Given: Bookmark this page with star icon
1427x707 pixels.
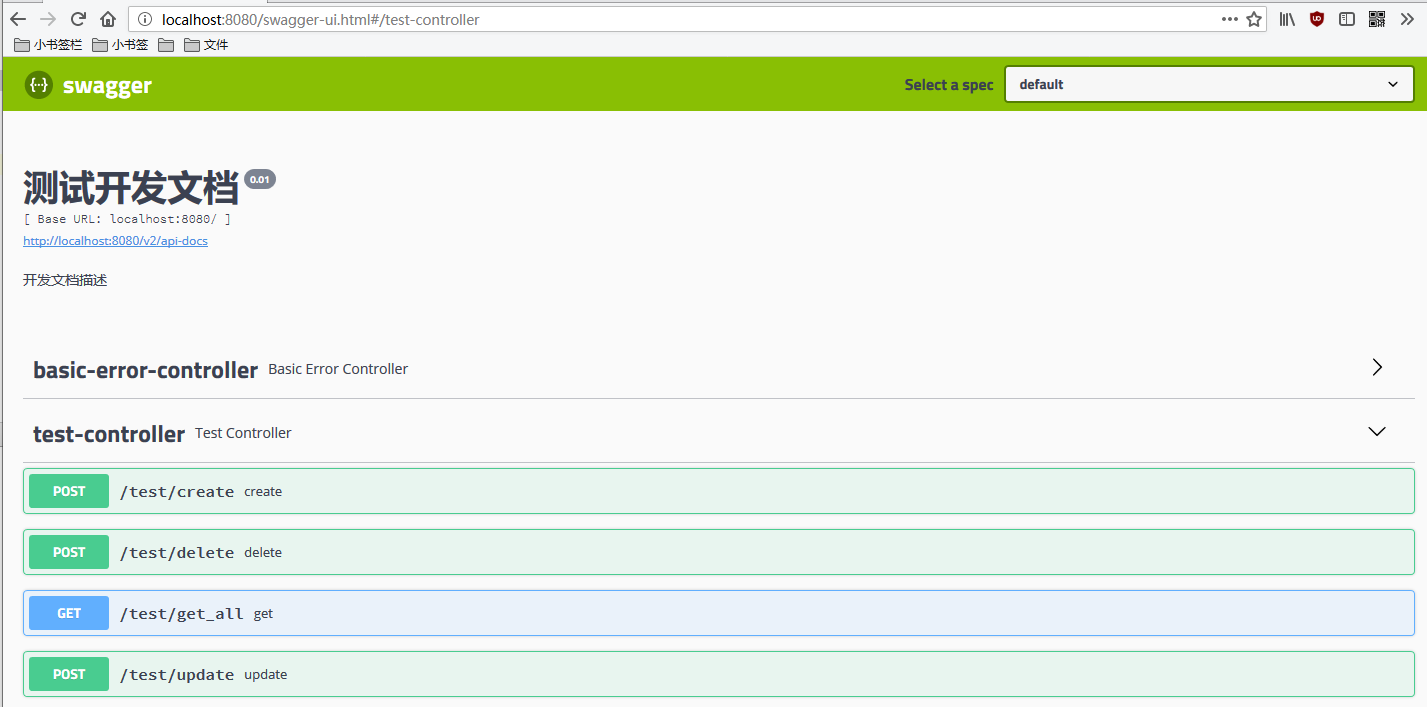Looking at the screenshot, I should pyautogui.click(x=1254, y=19).
